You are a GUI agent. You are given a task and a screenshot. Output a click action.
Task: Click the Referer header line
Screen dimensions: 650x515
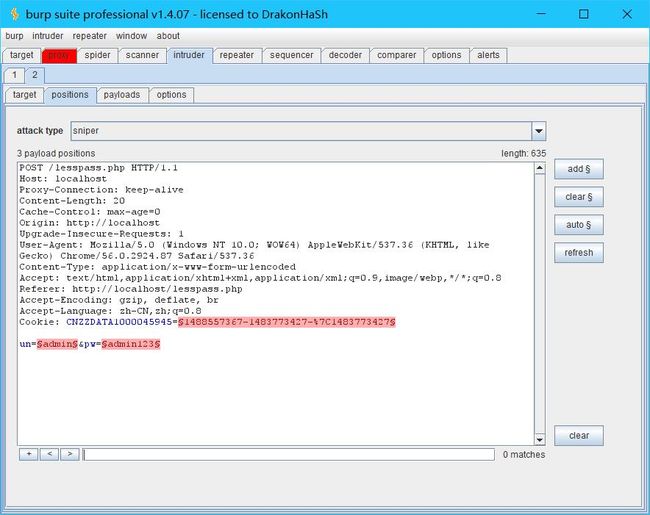(131, 289)
